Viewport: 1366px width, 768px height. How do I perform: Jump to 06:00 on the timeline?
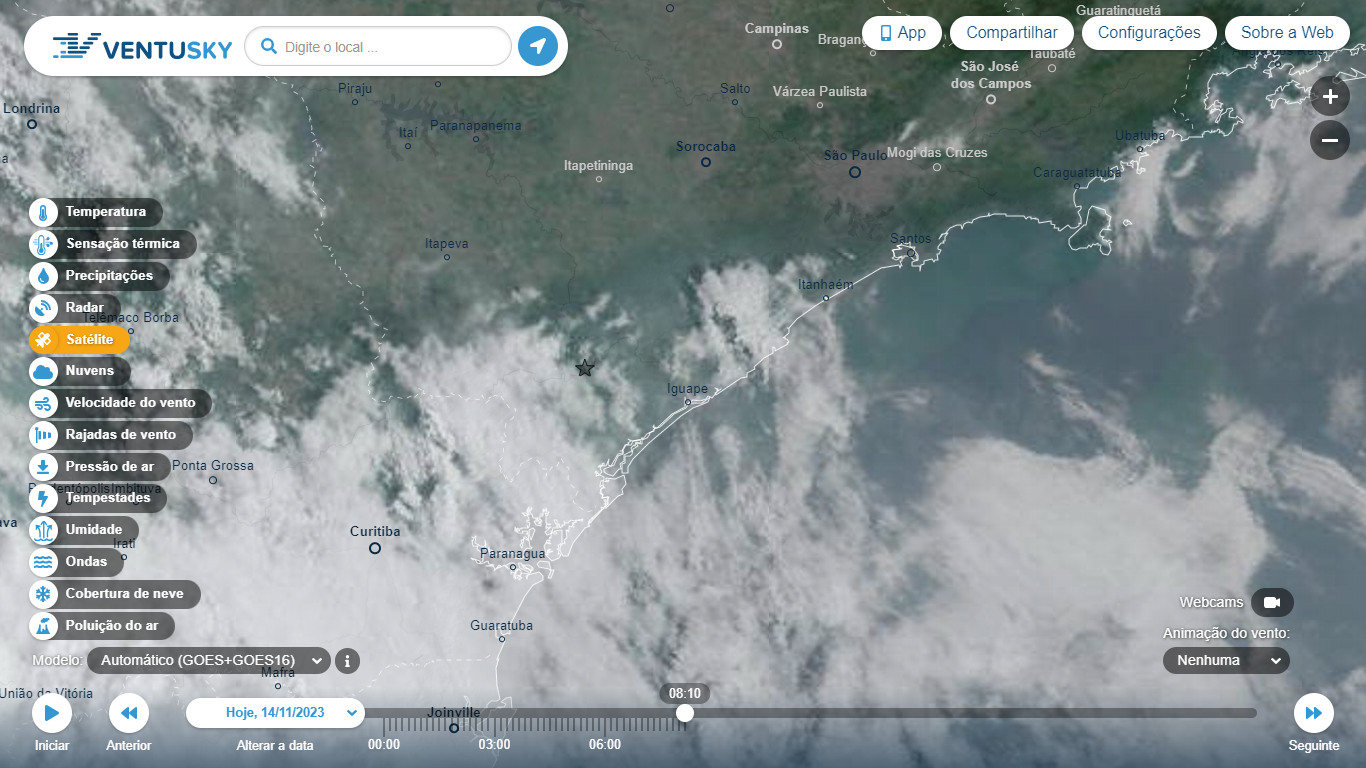(x=605, y=744)
